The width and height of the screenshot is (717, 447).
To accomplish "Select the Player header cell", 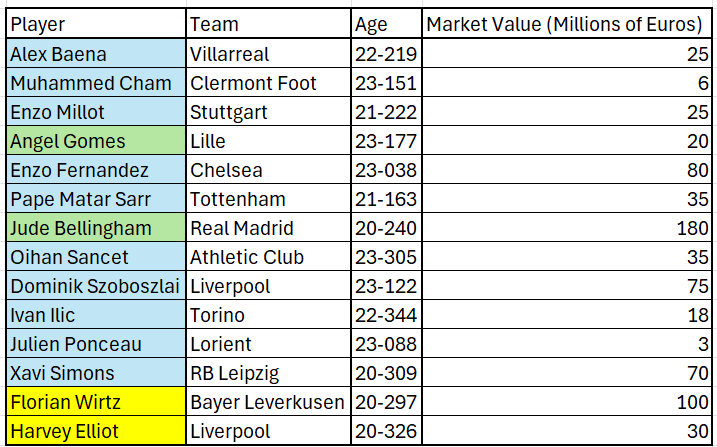I will point(96,23).
